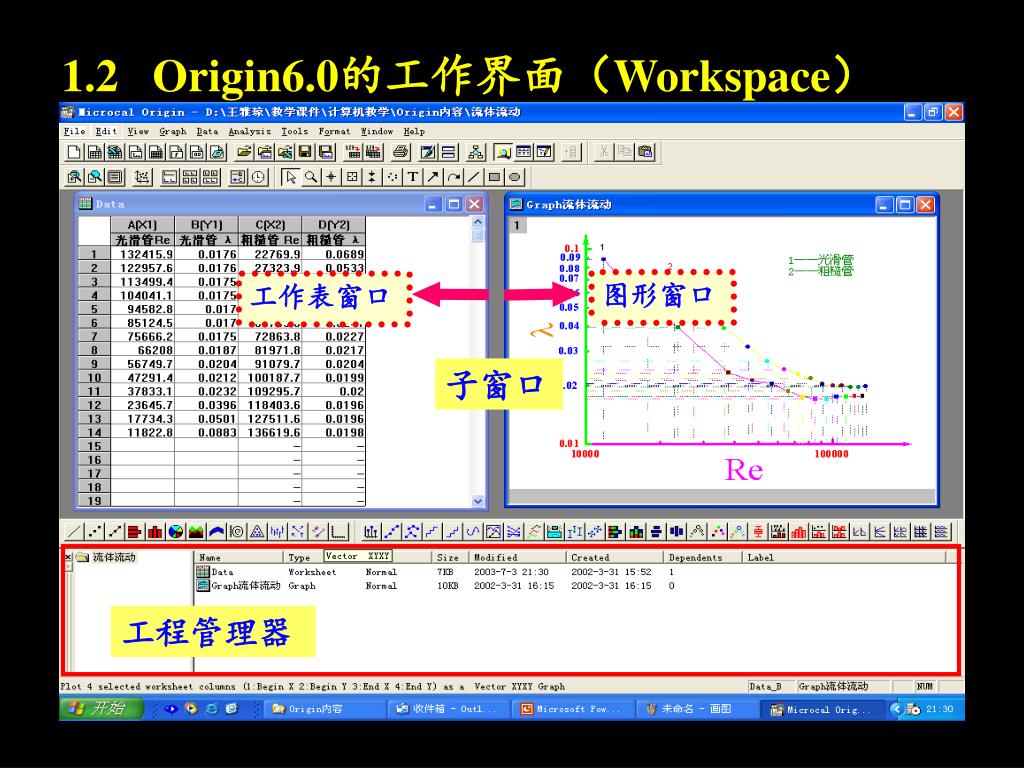This screenshot has height=768, width=1024.
Task: Select the magnifier Enlarger tool
Action: (x=312, y=177)
